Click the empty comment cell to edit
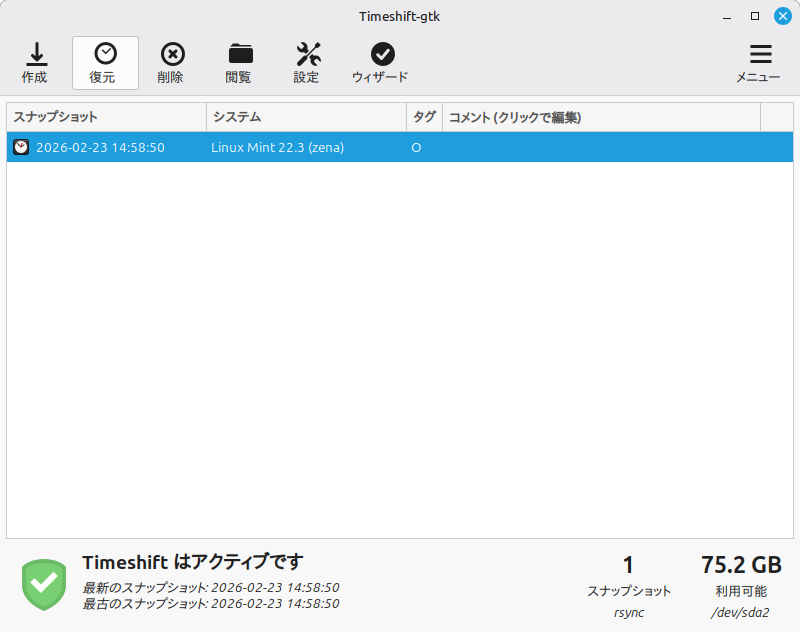 point(600,147)
